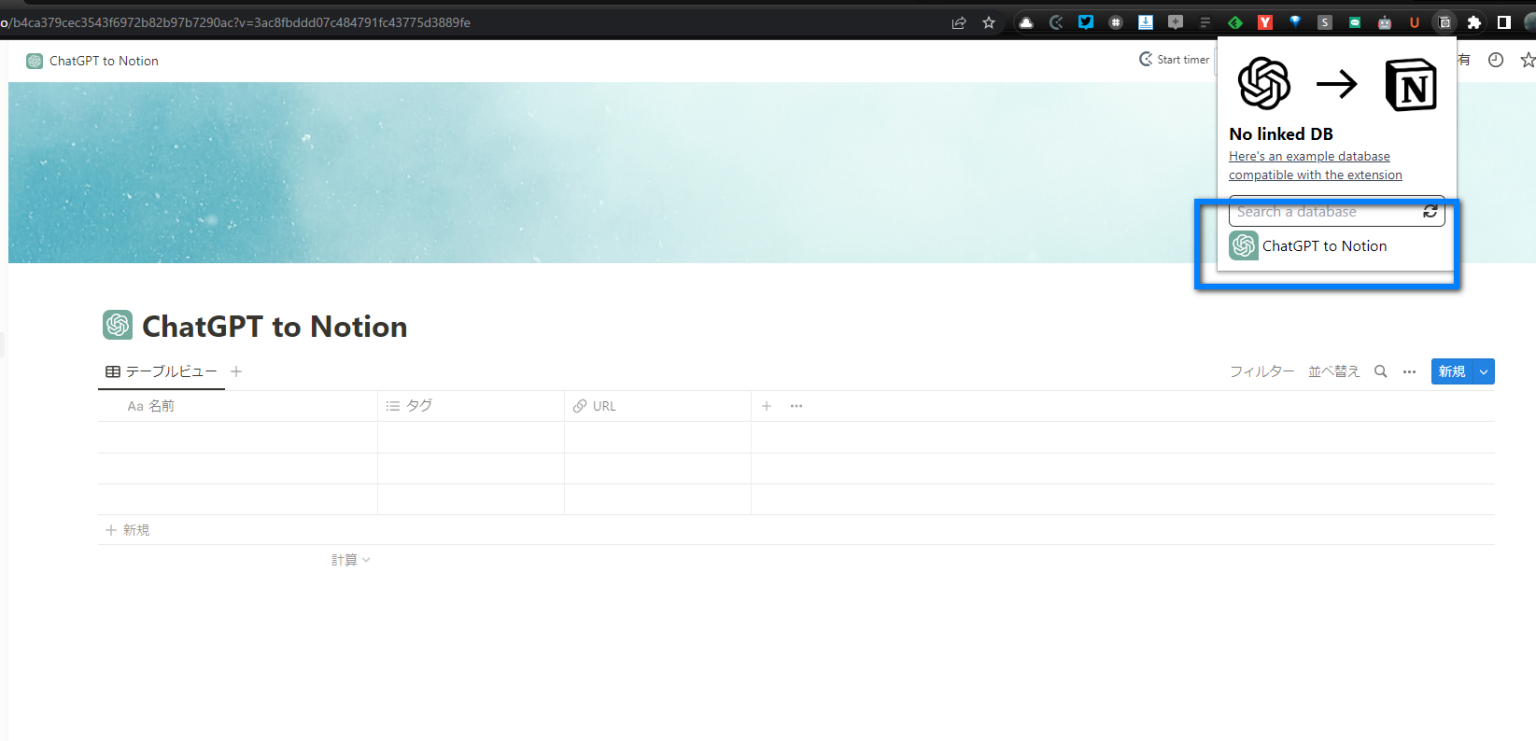Expand the 計算 calculation dropdown
1536x741 pixels.
(351, 560)
